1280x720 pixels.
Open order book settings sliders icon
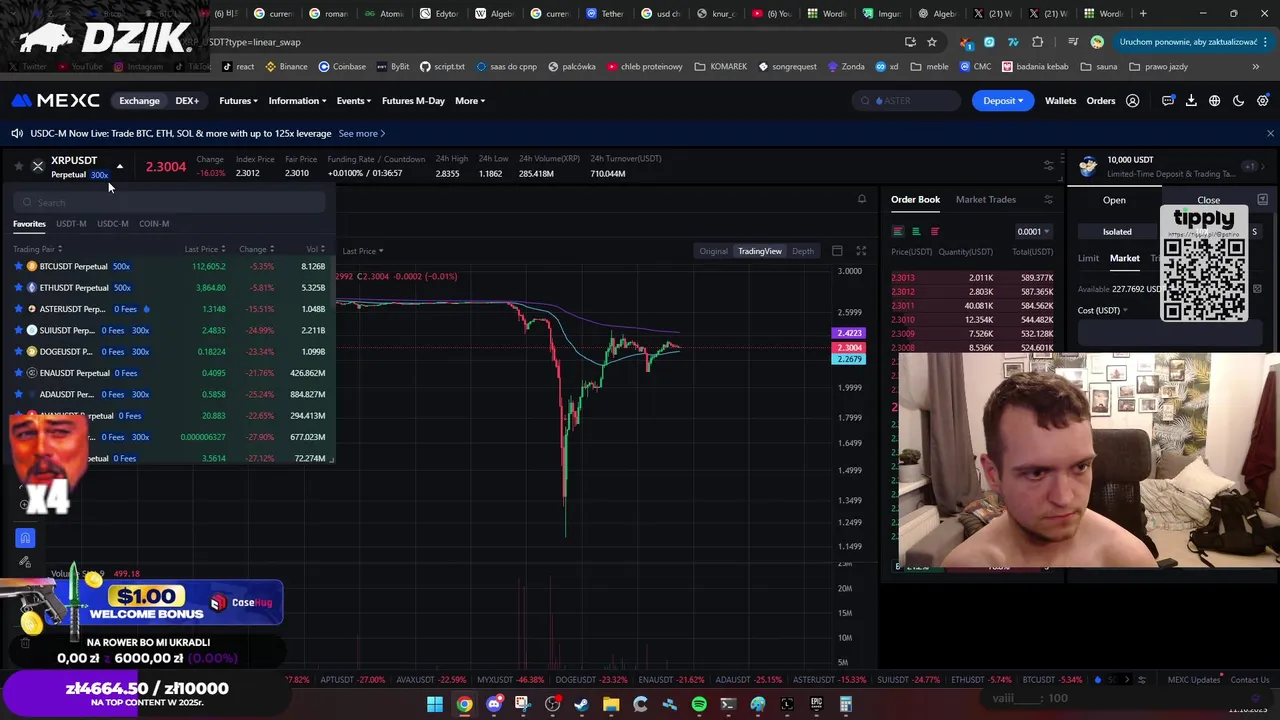(x=1048, y=200)
